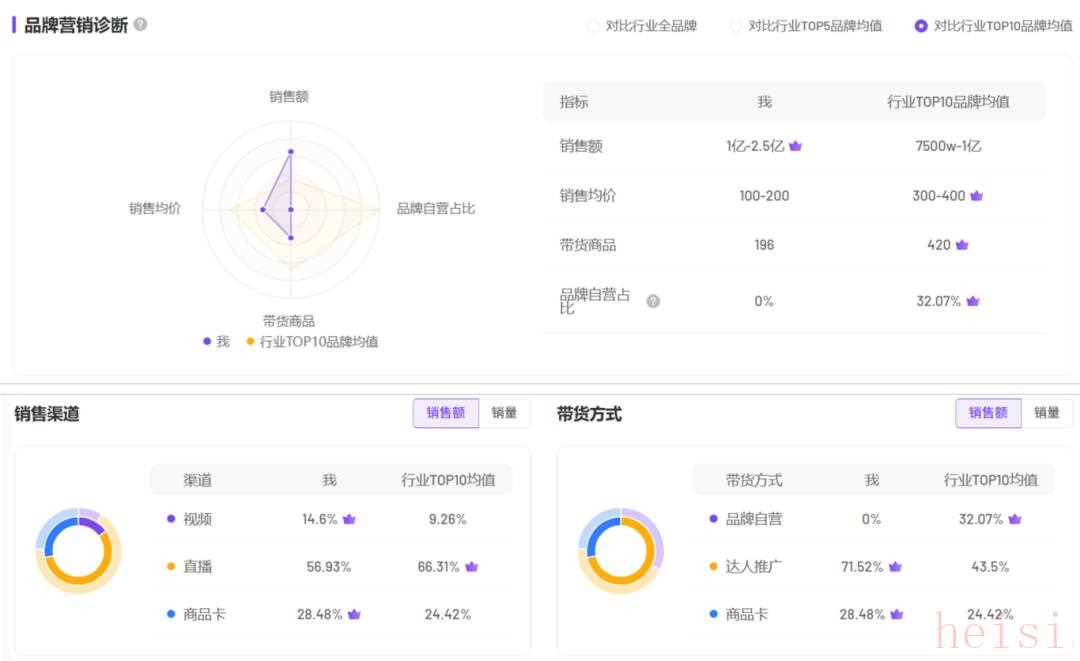This screenshot has height=661, width=1080.
Task: Toggle 我 legend item under radar chart
Action: pyautogui.click(x=215, y=342)
